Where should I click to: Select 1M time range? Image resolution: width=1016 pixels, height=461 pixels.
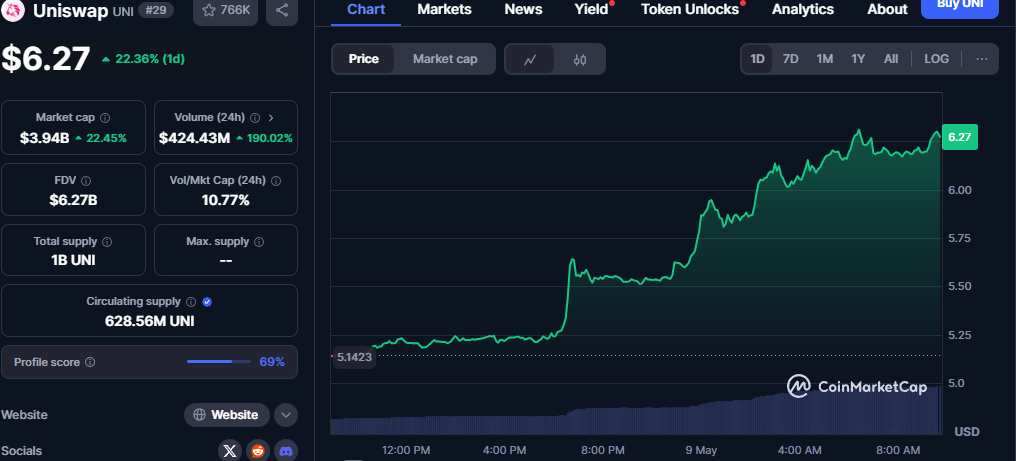tap(824, 59)
